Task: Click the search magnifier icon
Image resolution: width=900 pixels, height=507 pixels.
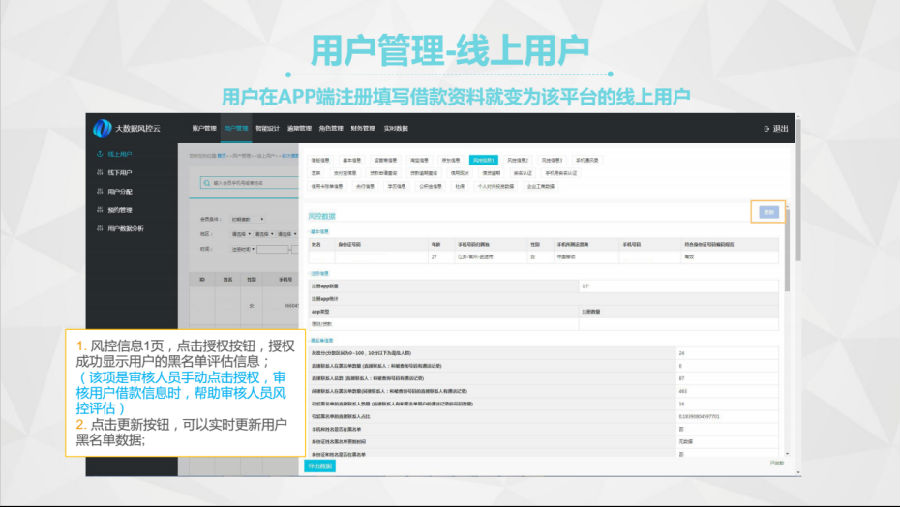Action: (205, 183)
